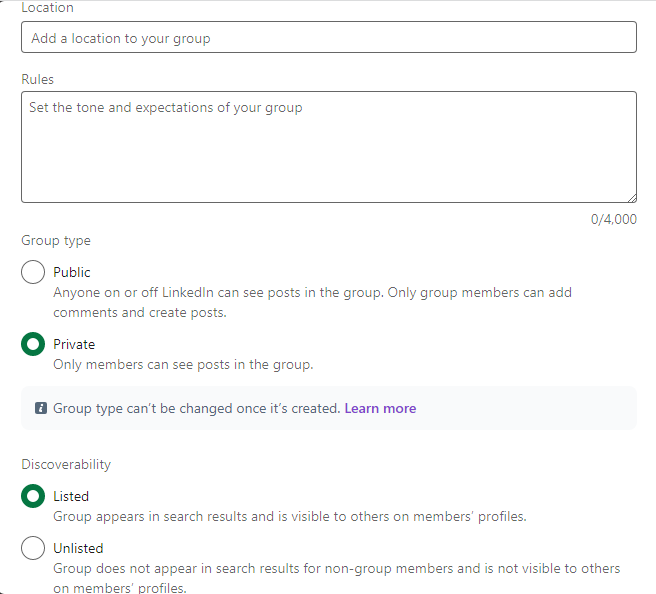Image resolution: width=656 pixels, height=594 pixels.
Task: Click the "Public" option label text
Action: pos(72,272)
